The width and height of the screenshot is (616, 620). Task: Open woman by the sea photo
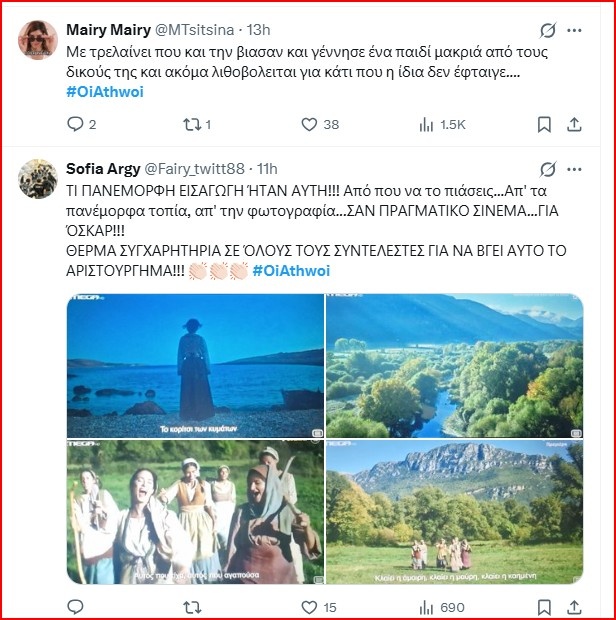(x=195, y=365)
